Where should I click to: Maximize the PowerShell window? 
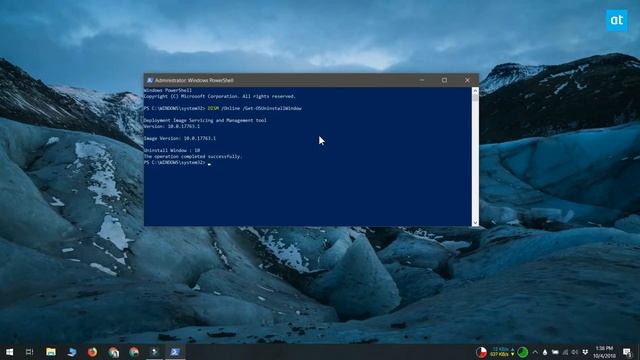tap(444, 80)
